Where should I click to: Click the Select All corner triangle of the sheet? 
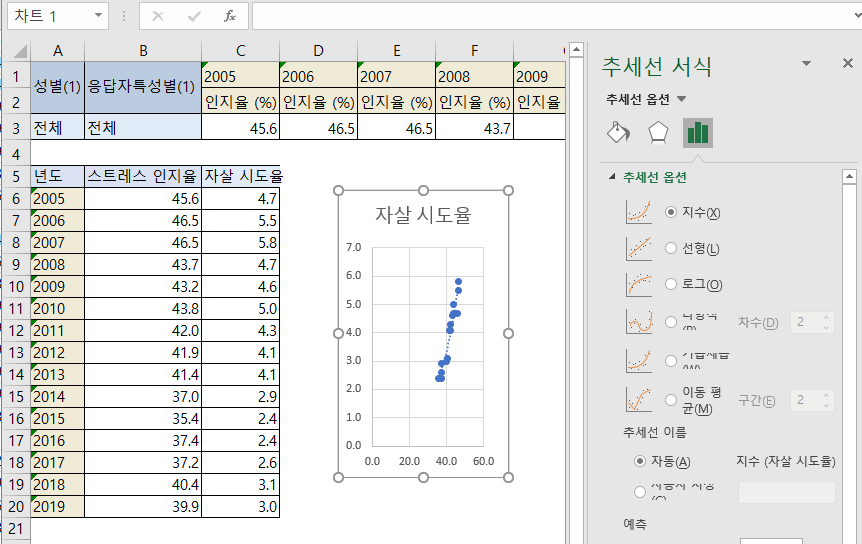click(x=20, y=52)
